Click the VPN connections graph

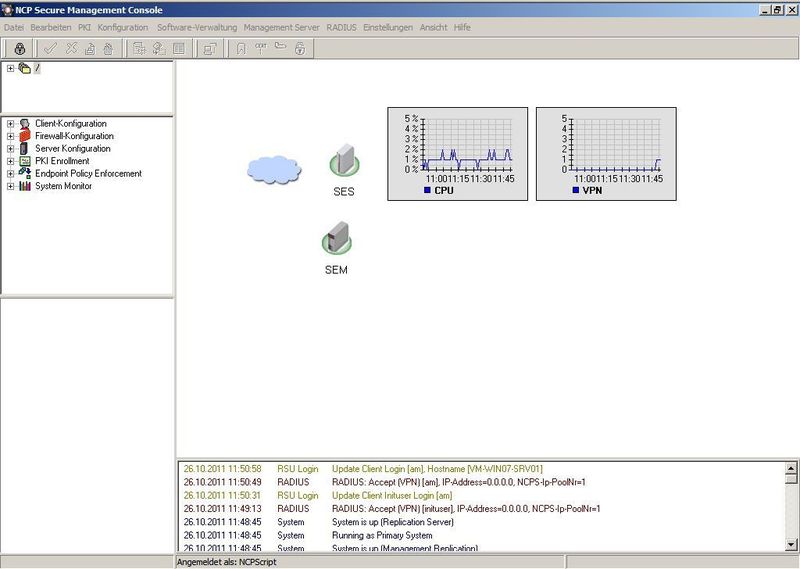(x=606, y=154)
